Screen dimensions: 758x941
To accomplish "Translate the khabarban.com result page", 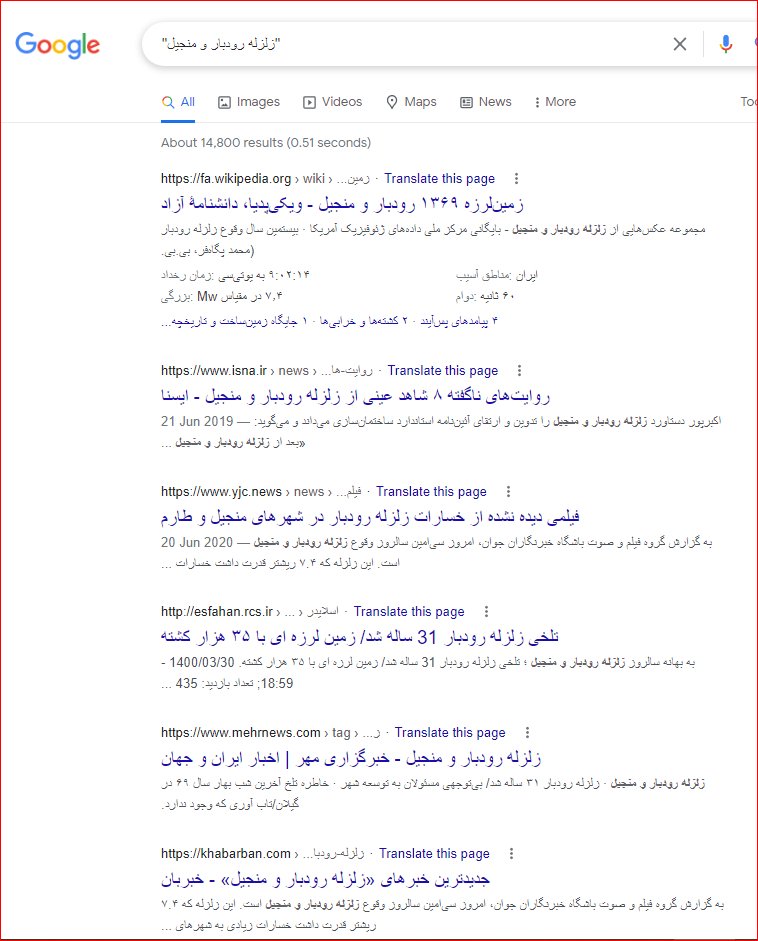I will 434,853.
